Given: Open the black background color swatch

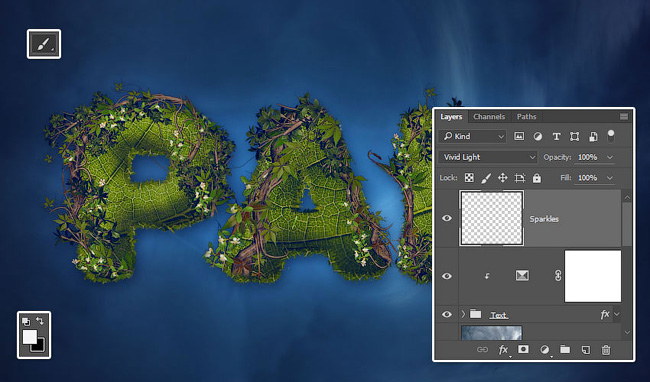Looking at the screenshot, I should tap(39, 346).
